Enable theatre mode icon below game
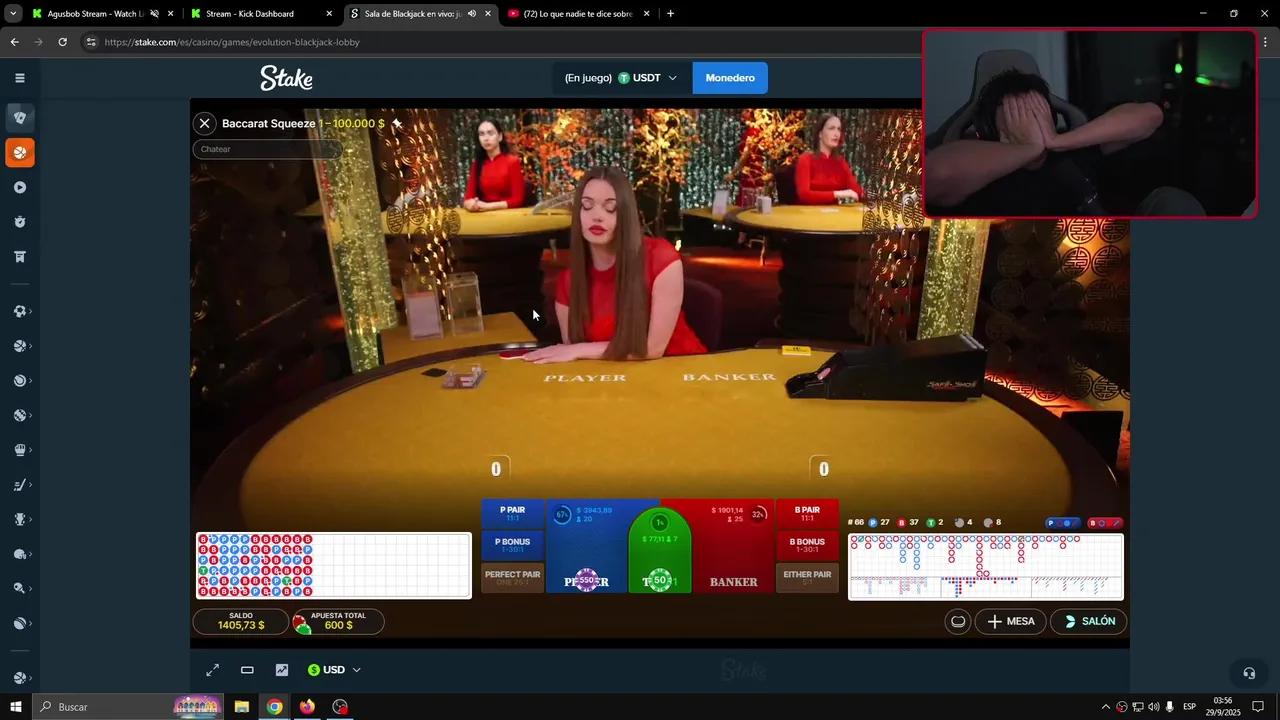1280x720 pixels. click(x=247, y=670)
